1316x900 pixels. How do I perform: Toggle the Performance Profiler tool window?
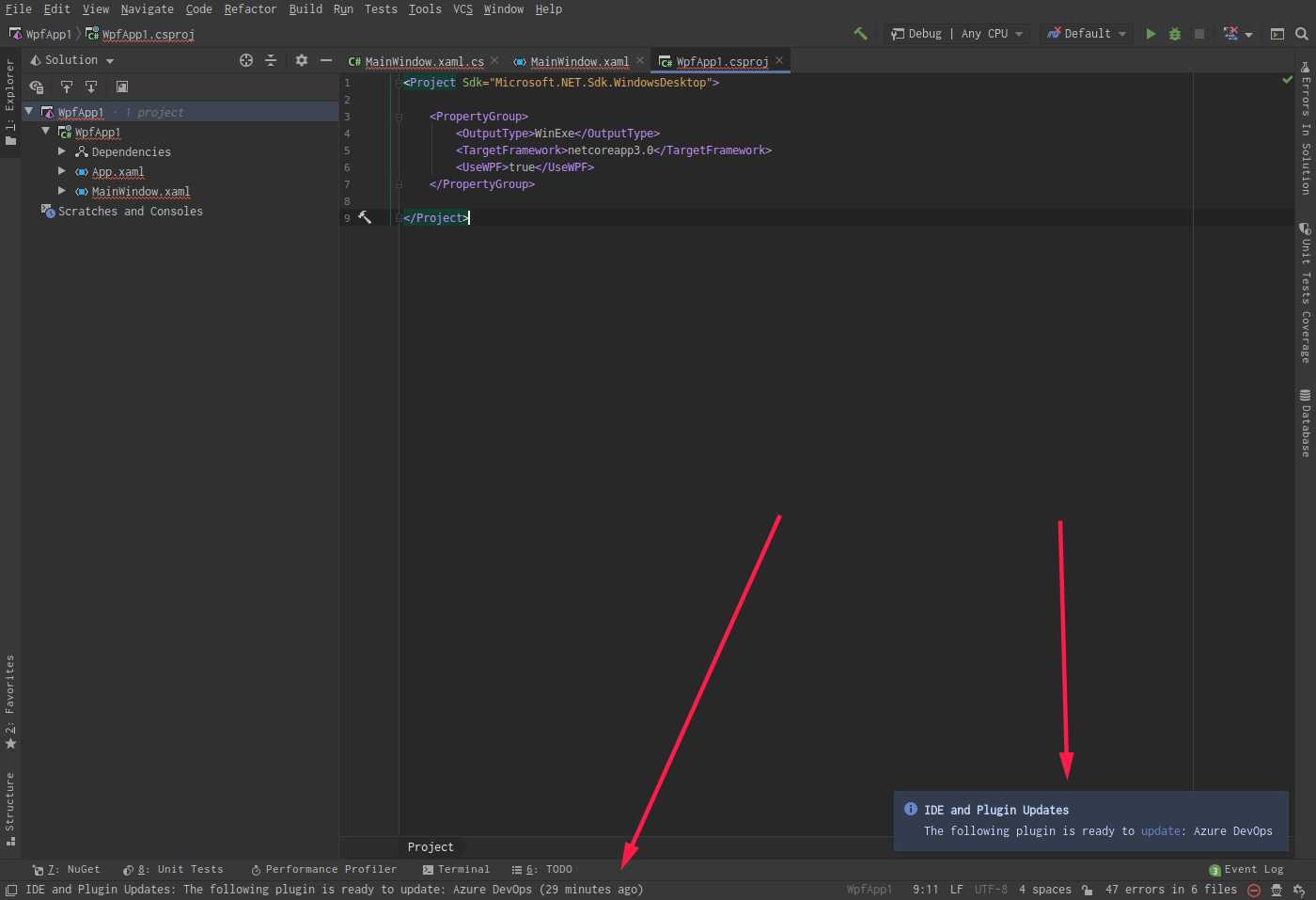[x=323, y=870]
